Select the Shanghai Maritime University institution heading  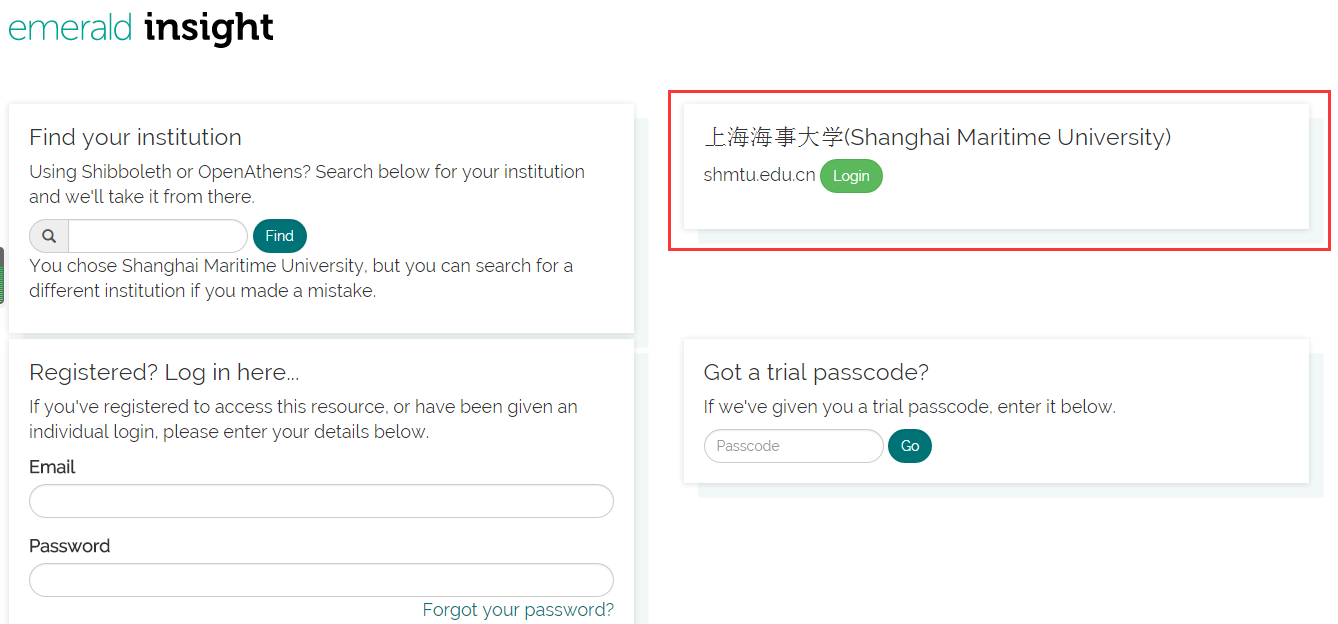point(937,137)
